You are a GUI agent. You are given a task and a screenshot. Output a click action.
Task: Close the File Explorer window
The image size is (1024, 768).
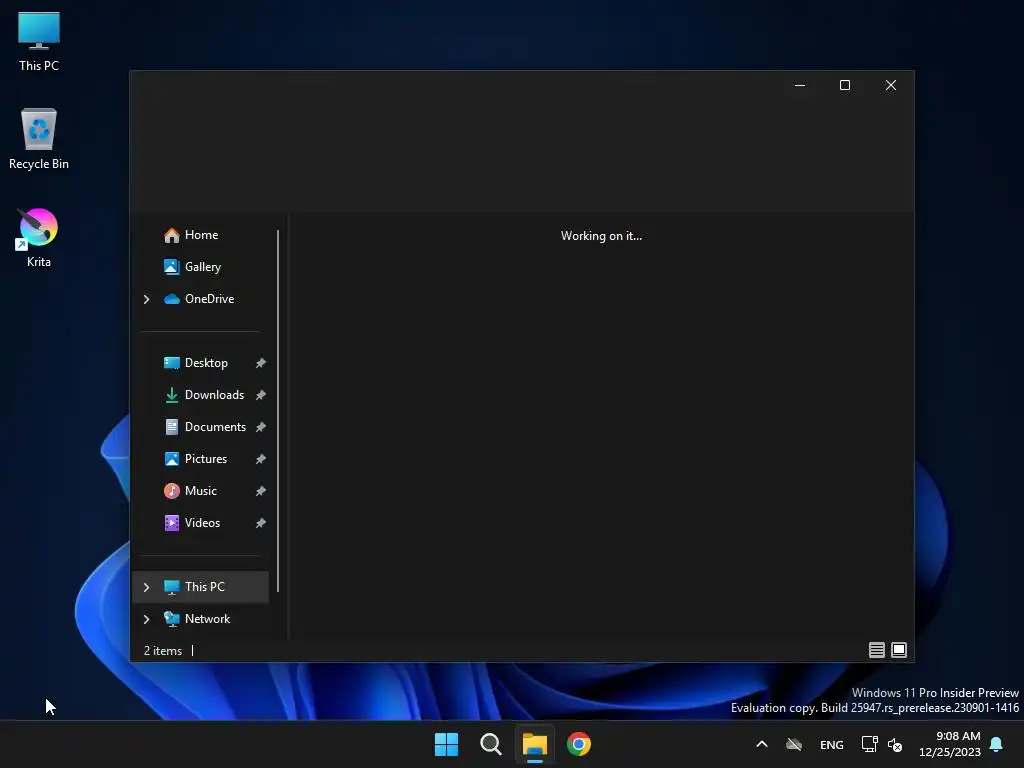coord(890,86)
